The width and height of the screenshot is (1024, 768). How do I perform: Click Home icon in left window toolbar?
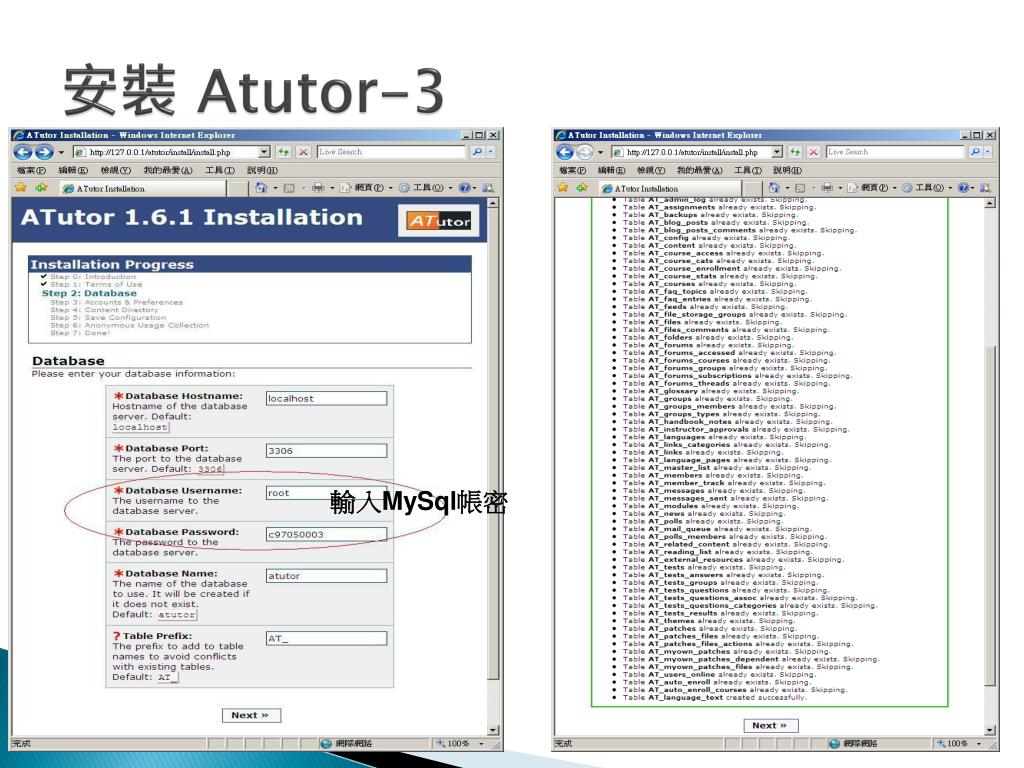coord(261,187)
